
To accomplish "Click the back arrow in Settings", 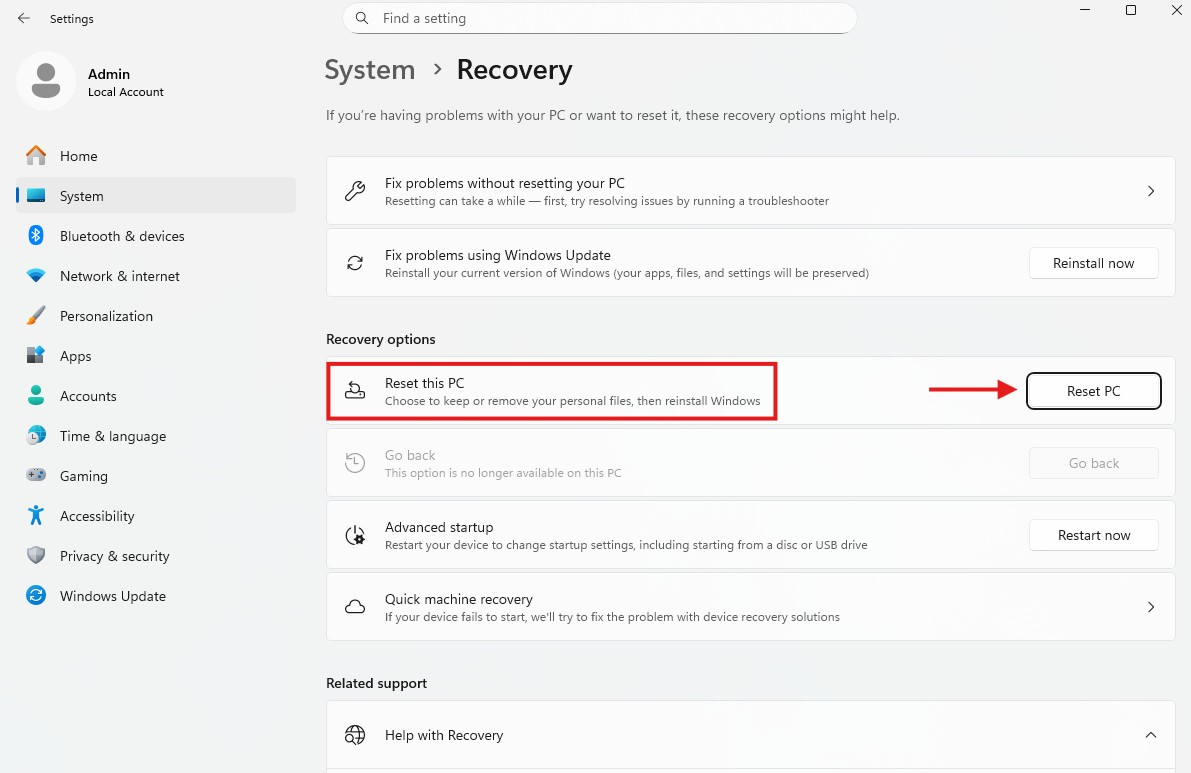I will 24,18.
